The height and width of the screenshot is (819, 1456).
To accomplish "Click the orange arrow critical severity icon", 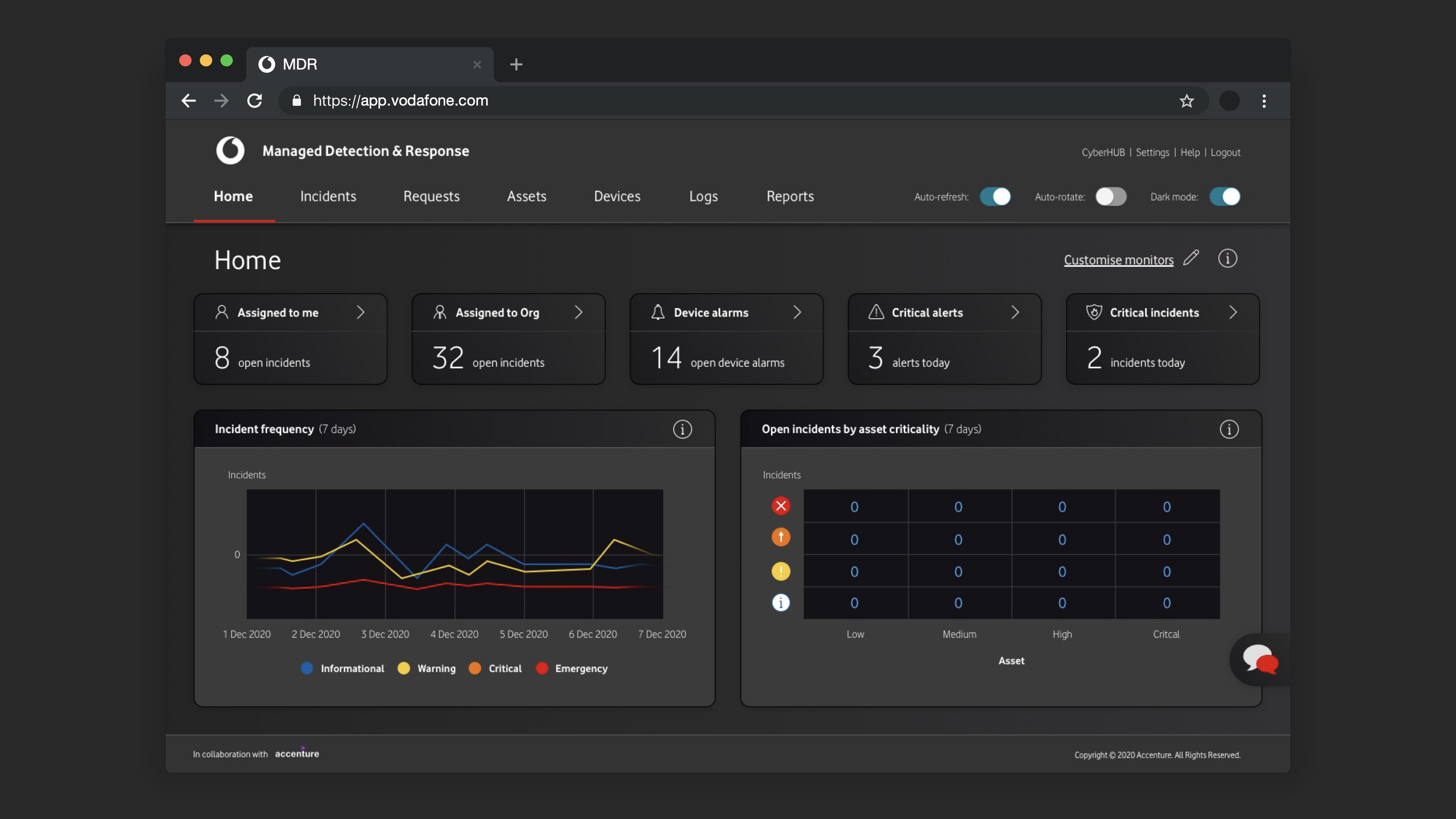I will 780,537.
